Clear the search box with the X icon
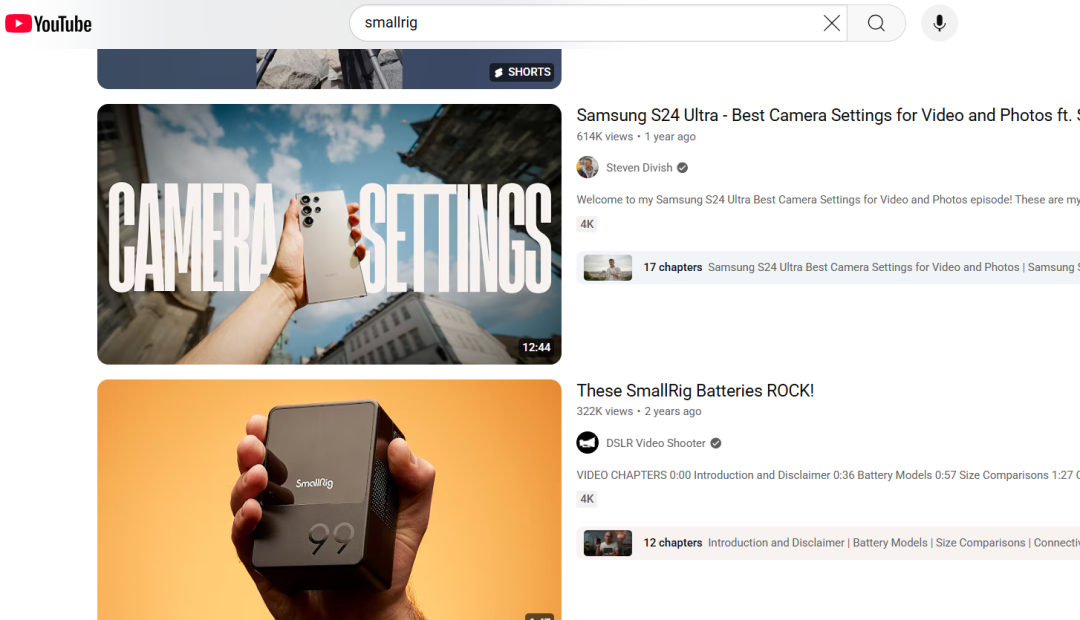The image size is (1080, 620). click(831, 23)
